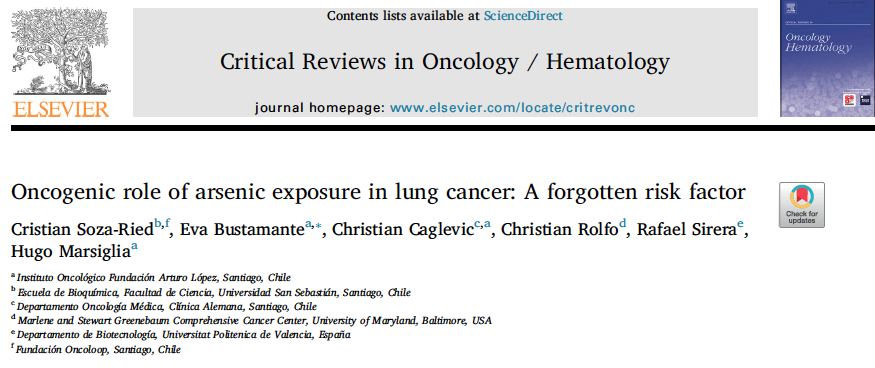Click the corresponding author asterisk after Bustamante
The height and width of the screenshot is (368, 875).
point(319,226)
